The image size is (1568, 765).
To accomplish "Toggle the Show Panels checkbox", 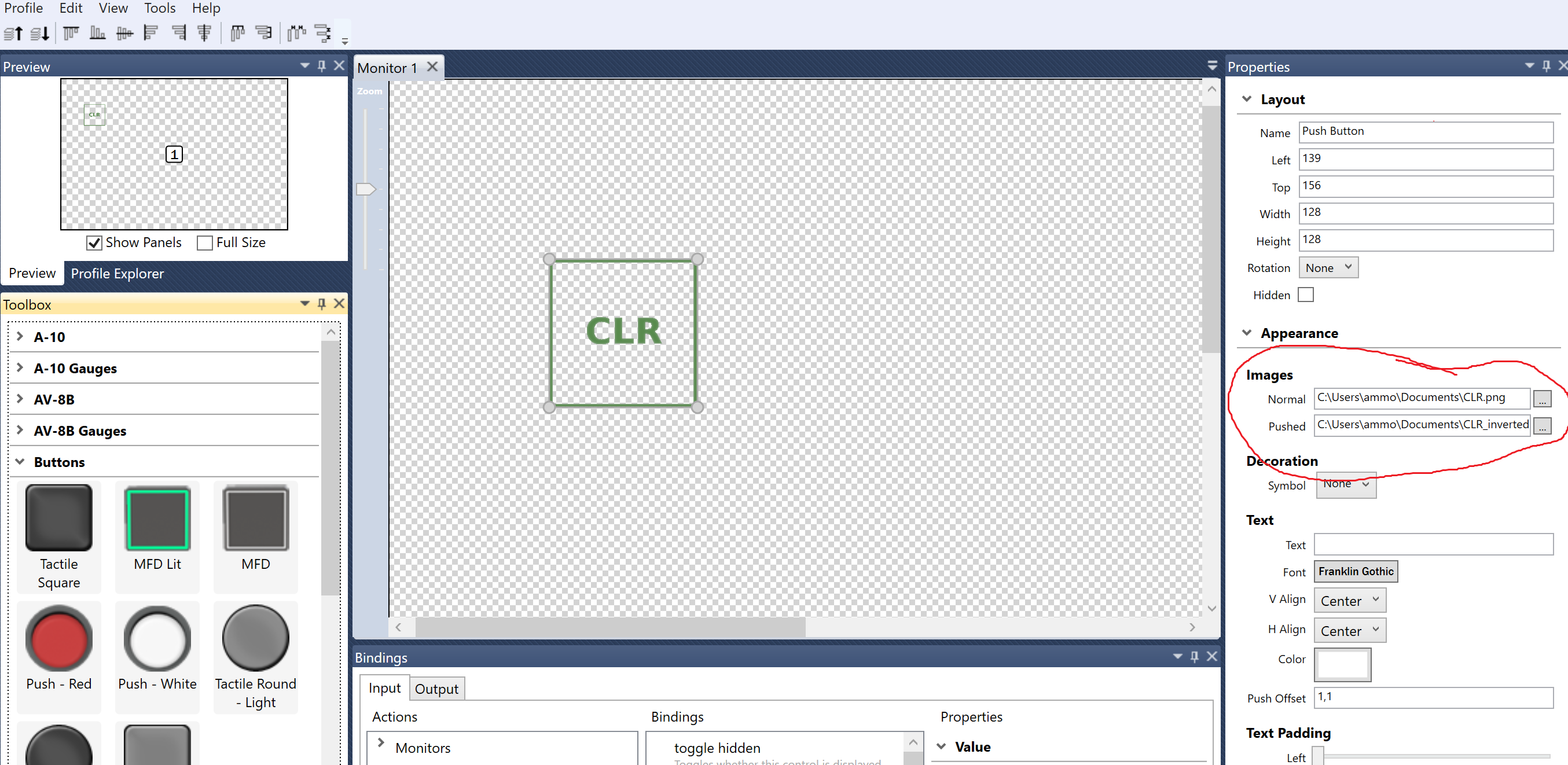I will (94, 243).
